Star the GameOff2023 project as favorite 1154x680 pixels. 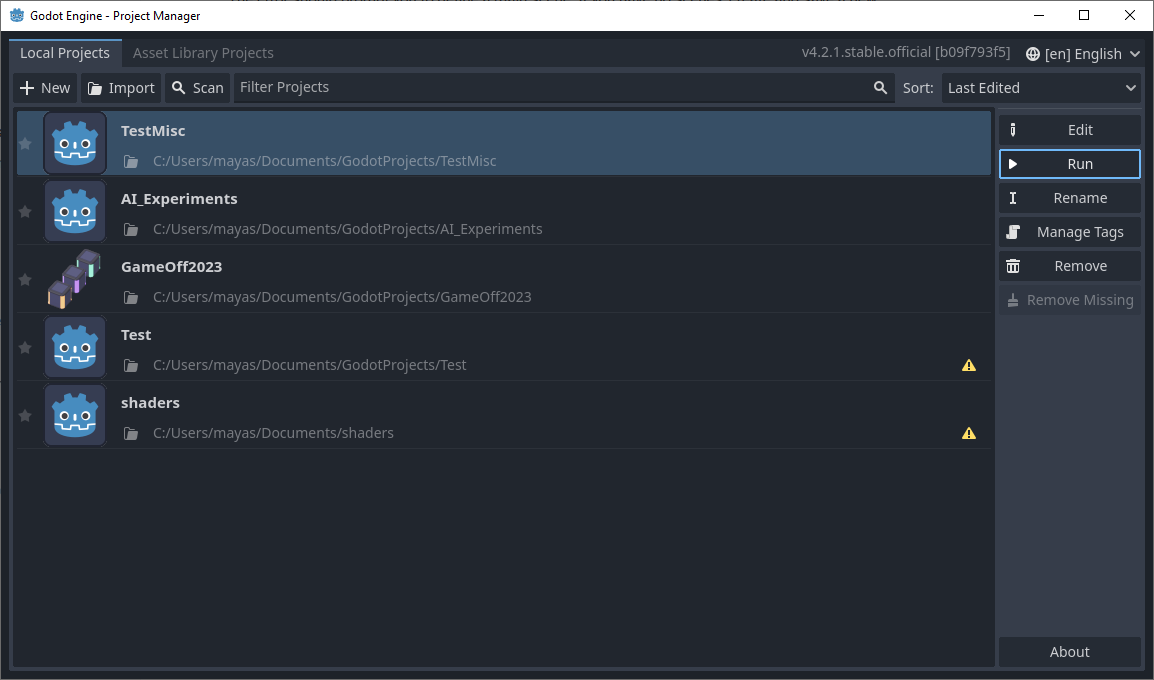[25, 280]
